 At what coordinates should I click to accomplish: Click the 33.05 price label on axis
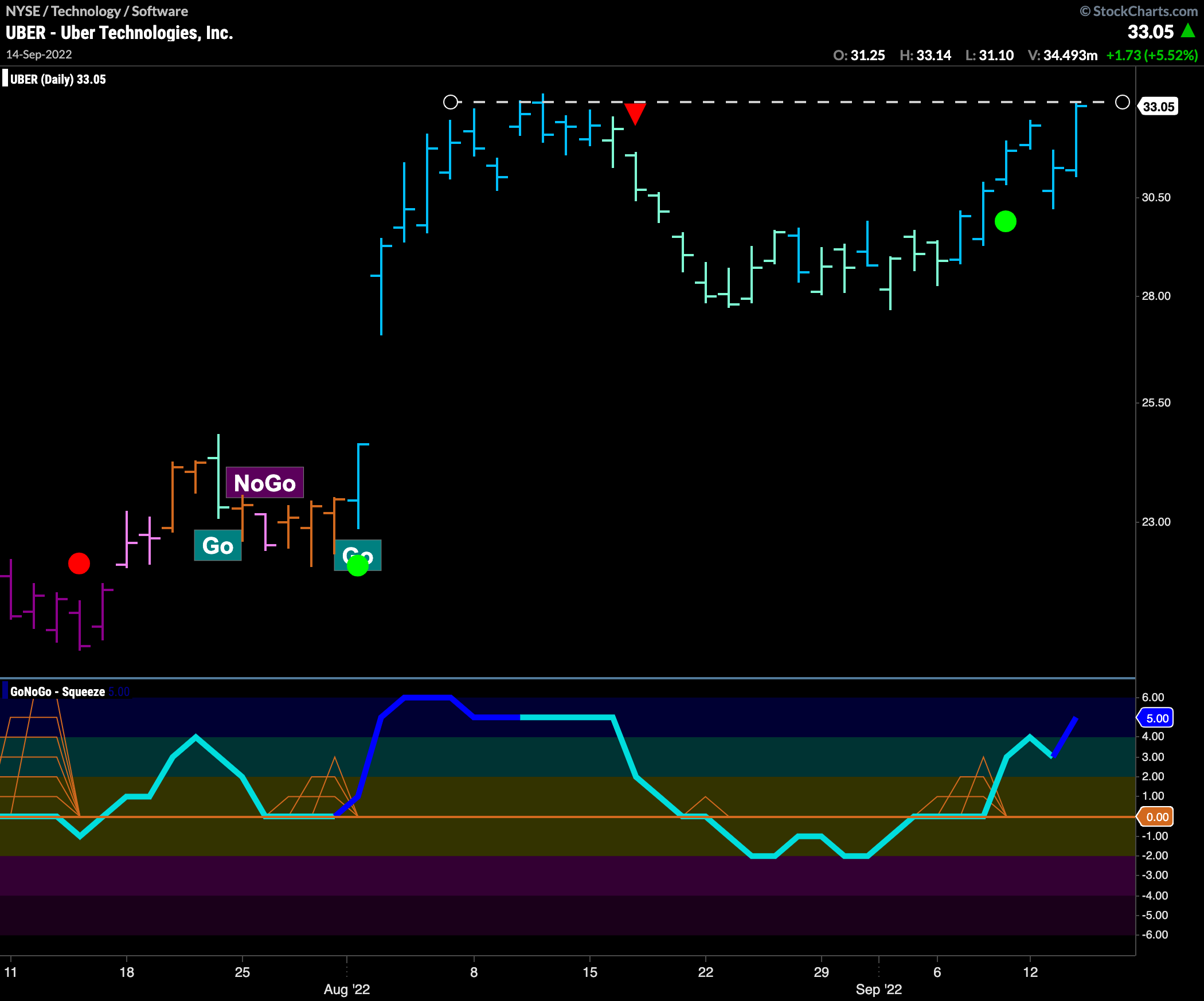click(1158, 107)
